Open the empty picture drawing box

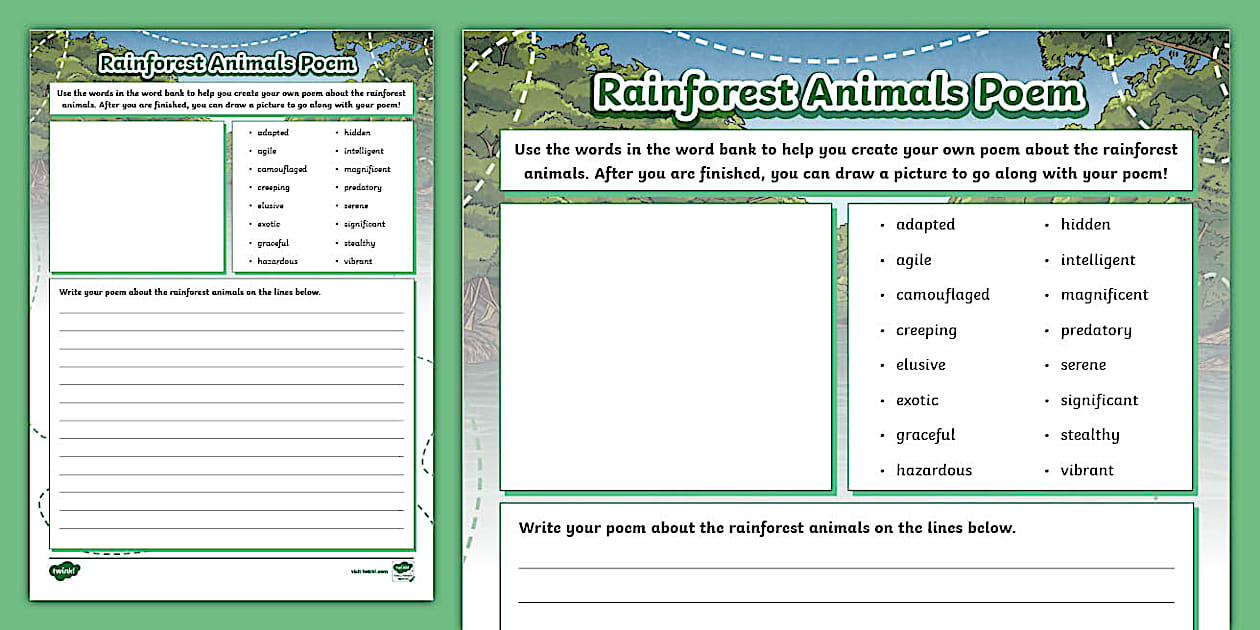(x=666, y=345)
